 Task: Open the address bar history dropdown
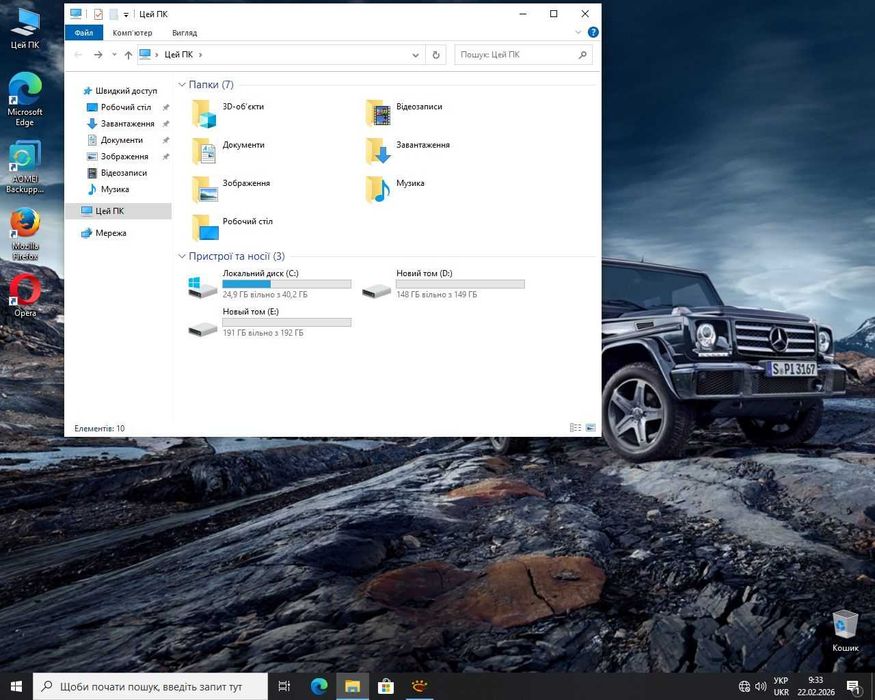click(416, 55)
